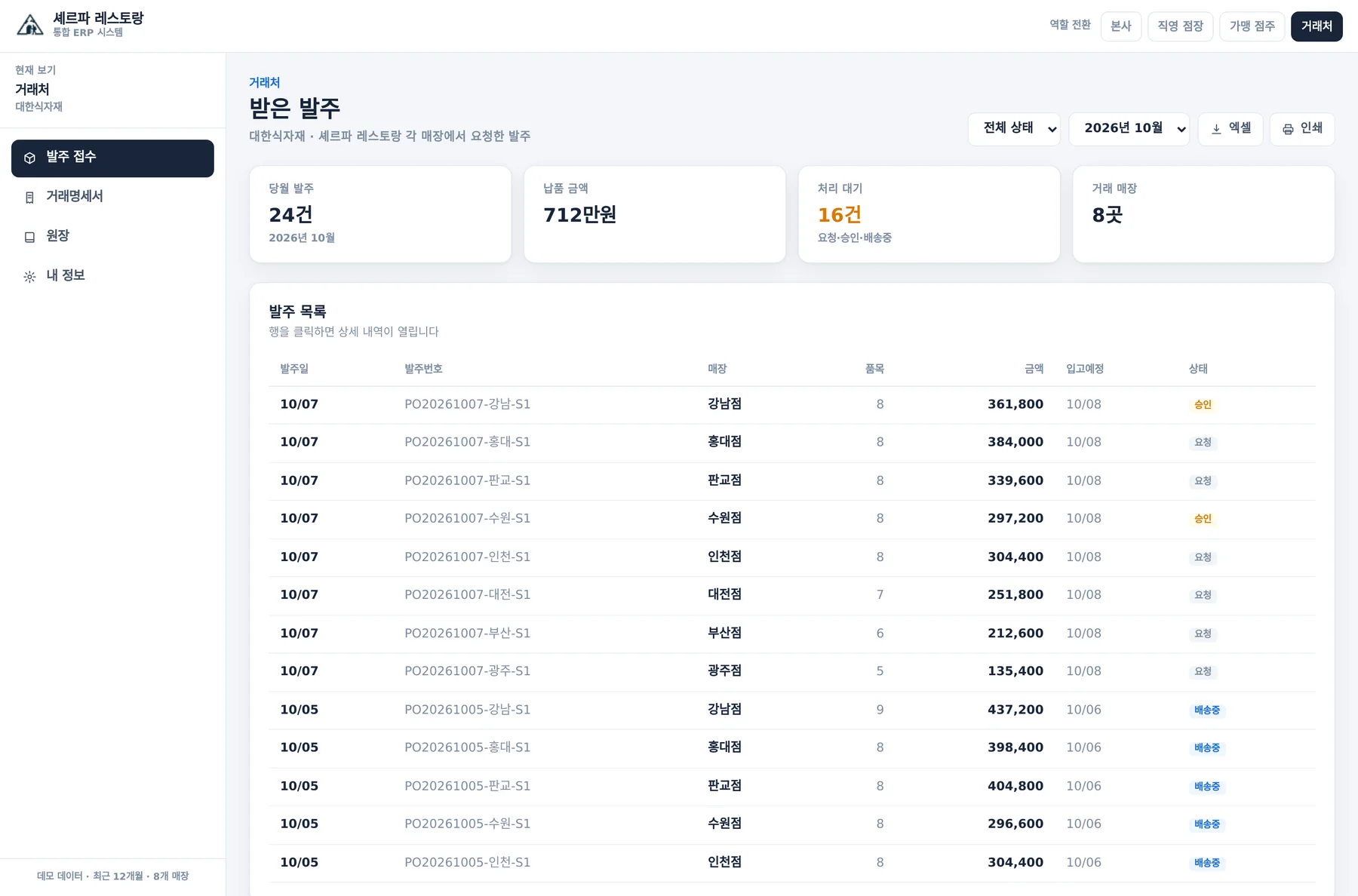This screenshot has height=896, width=1358.
Task: Click the 당월 발주 24건 summary card
Action: [380, 214]
